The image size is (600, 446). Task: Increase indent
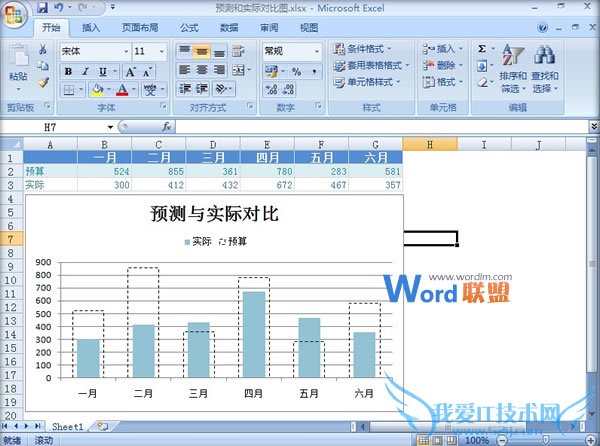click(202, 89)
